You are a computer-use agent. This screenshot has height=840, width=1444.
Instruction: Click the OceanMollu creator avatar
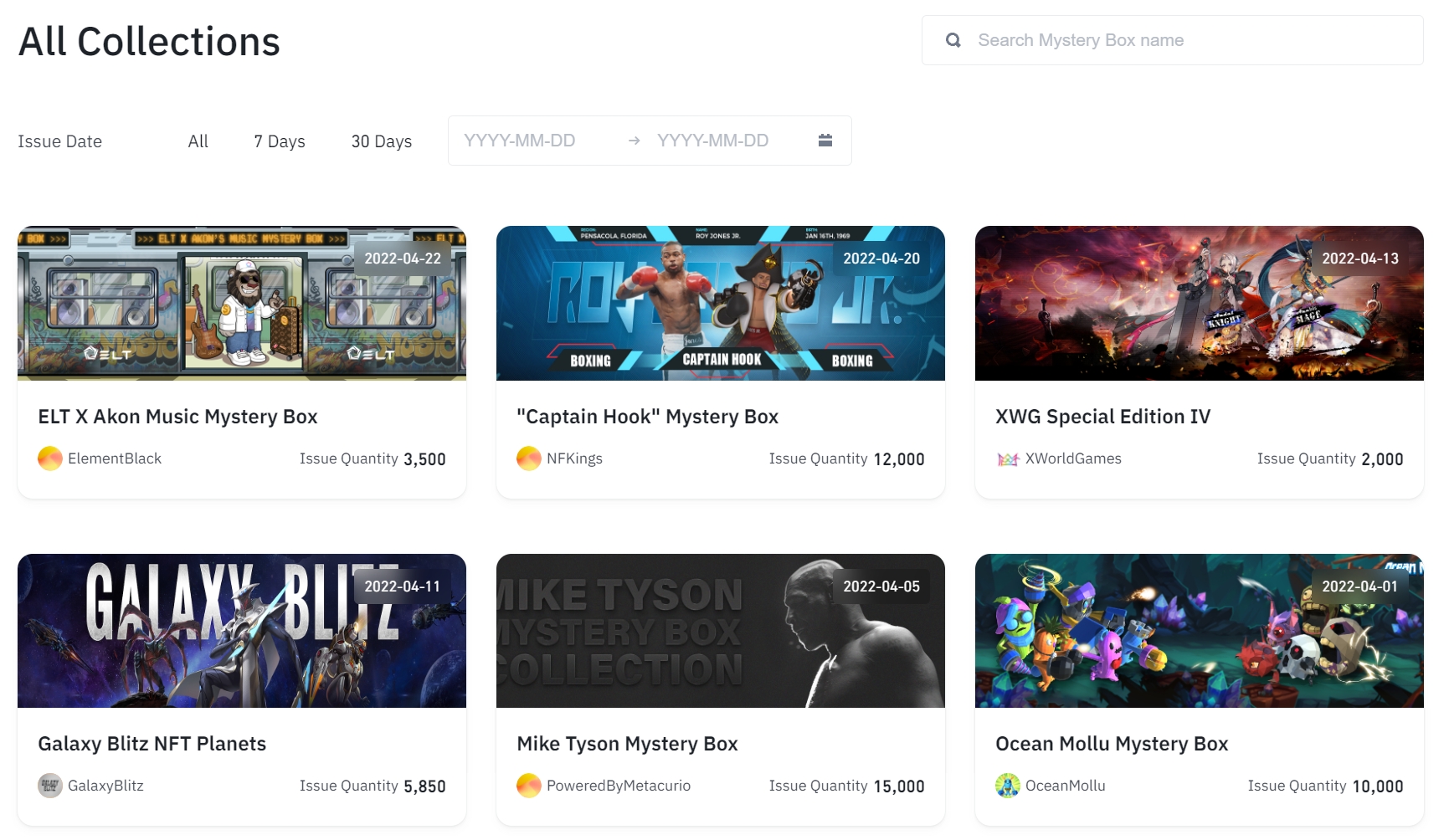1008,786
